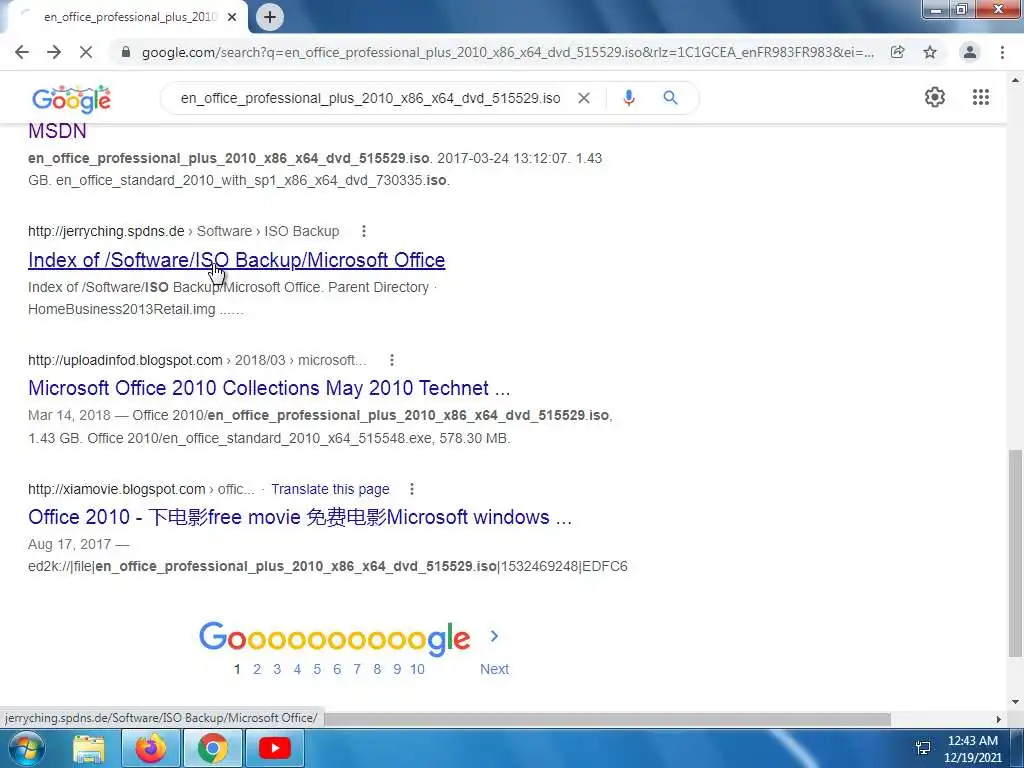Start voice search with microphone icon
Image resolution: width=1024 pixels, height=768 pixels.
click(x=628, y=98)
